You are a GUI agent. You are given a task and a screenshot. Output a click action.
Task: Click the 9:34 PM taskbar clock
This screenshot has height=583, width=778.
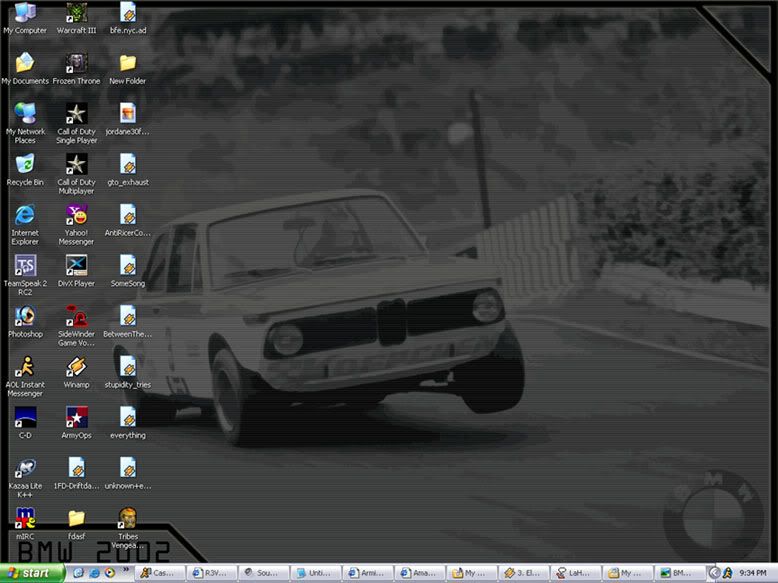[x=752, y=573]
